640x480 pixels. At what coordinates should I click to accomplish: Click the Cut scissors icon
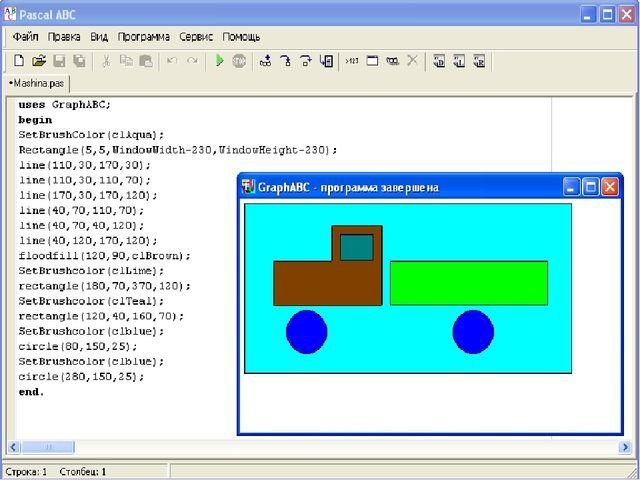click(x=106, y=61)
